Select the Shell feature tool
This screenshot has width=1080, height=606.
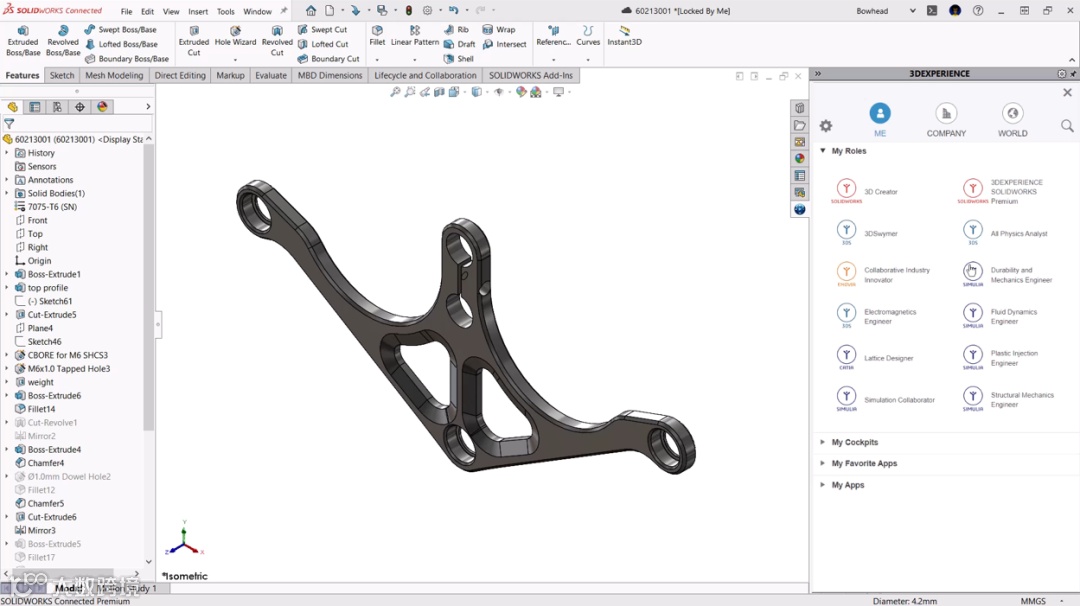tap(459, 59)
